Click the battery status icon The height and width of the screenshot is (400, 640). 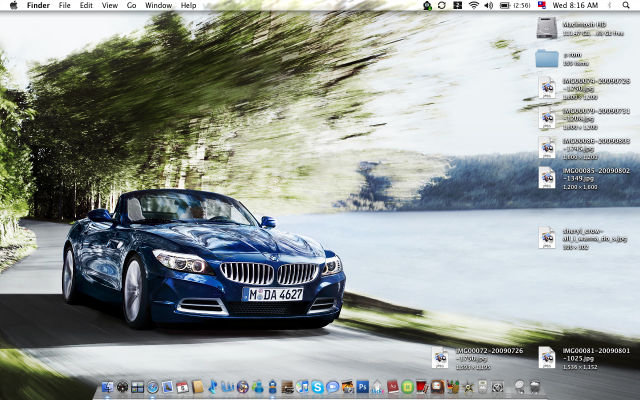pos(505,5)
